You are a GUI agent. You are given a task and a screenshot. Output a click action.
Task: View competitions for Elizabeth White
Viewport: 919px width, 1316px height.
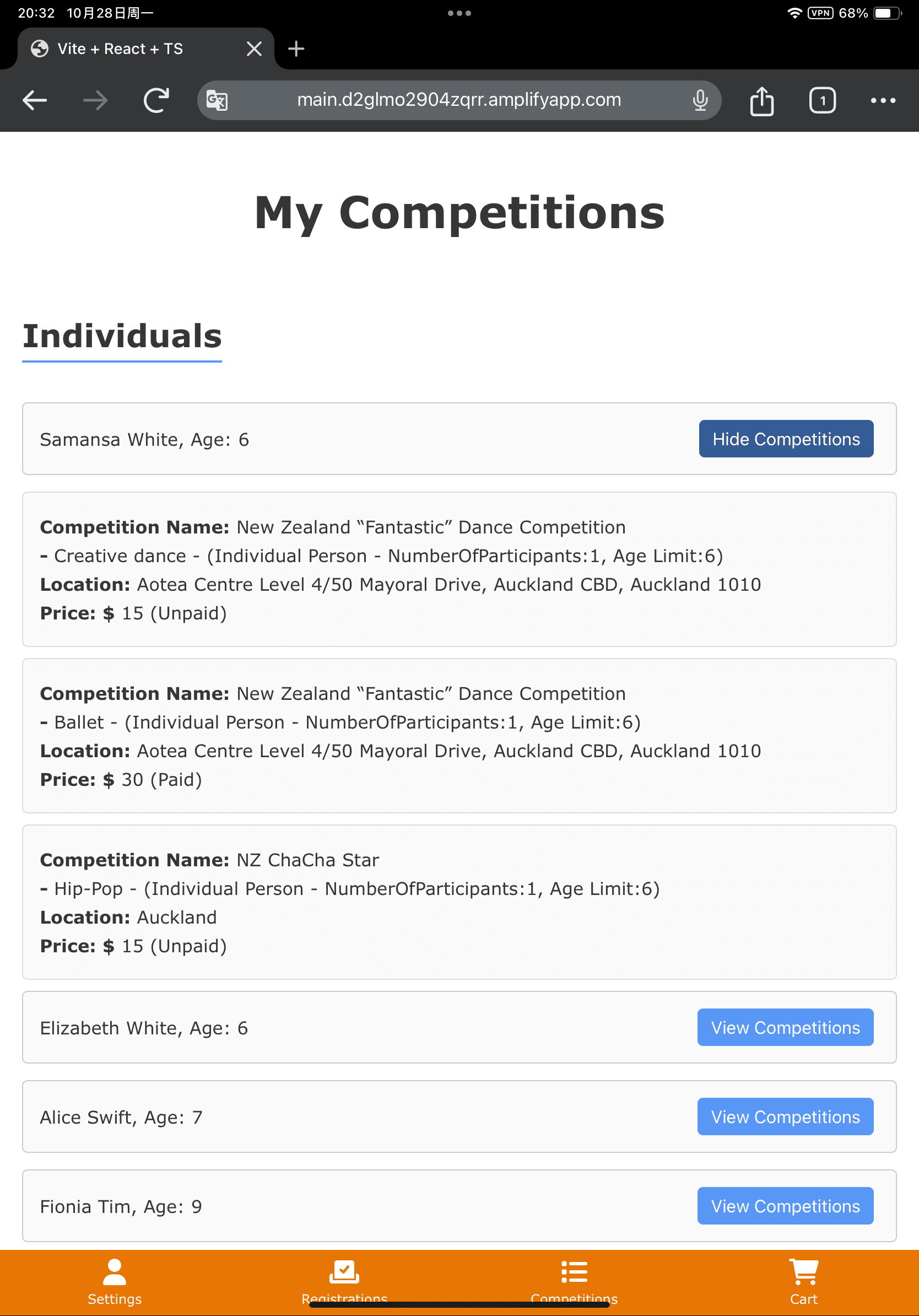[785, 1027]
